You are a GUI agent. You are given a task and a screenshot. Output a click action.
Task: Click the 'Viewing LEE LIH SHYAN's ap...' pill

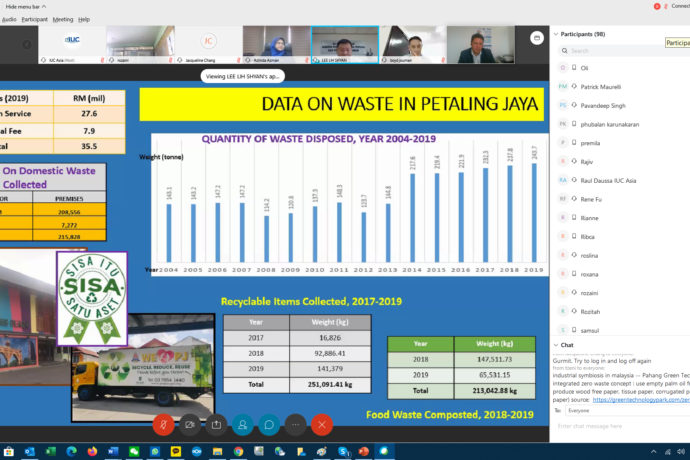(242, 76)
